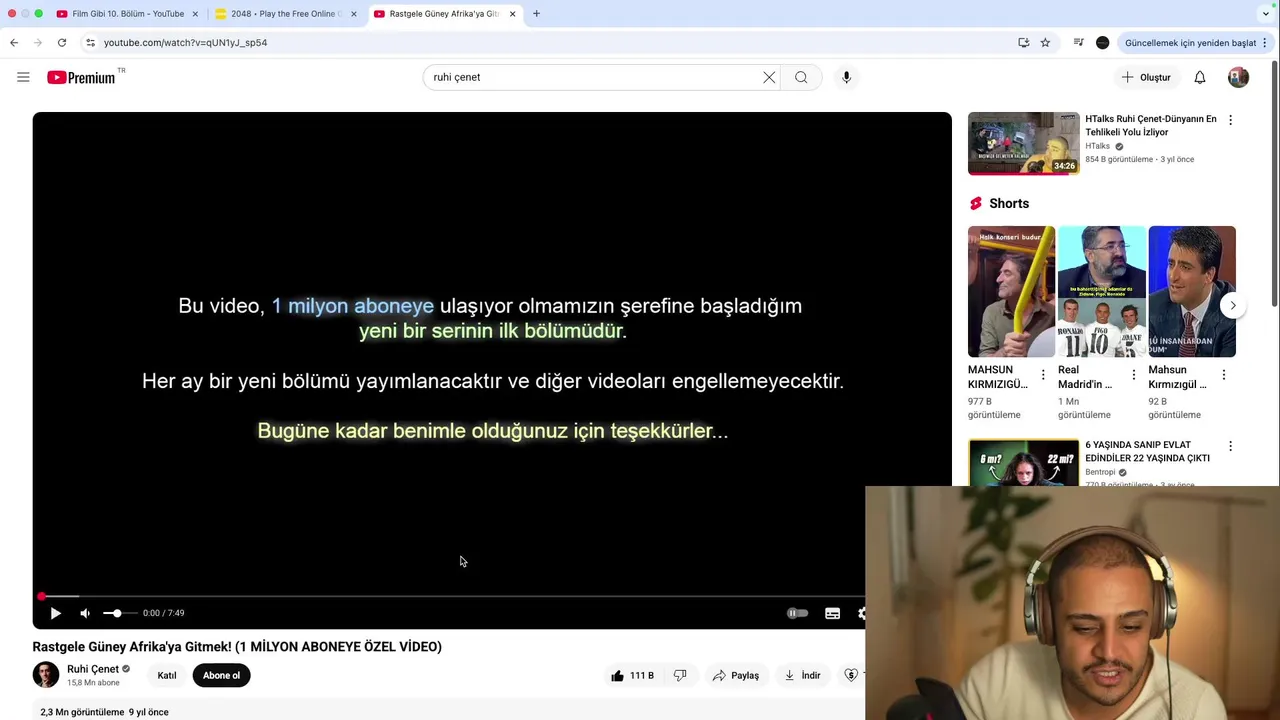This screenshot has height=720, width=1280.
Task: Like the video (111 B)
Action: (632, 675)
